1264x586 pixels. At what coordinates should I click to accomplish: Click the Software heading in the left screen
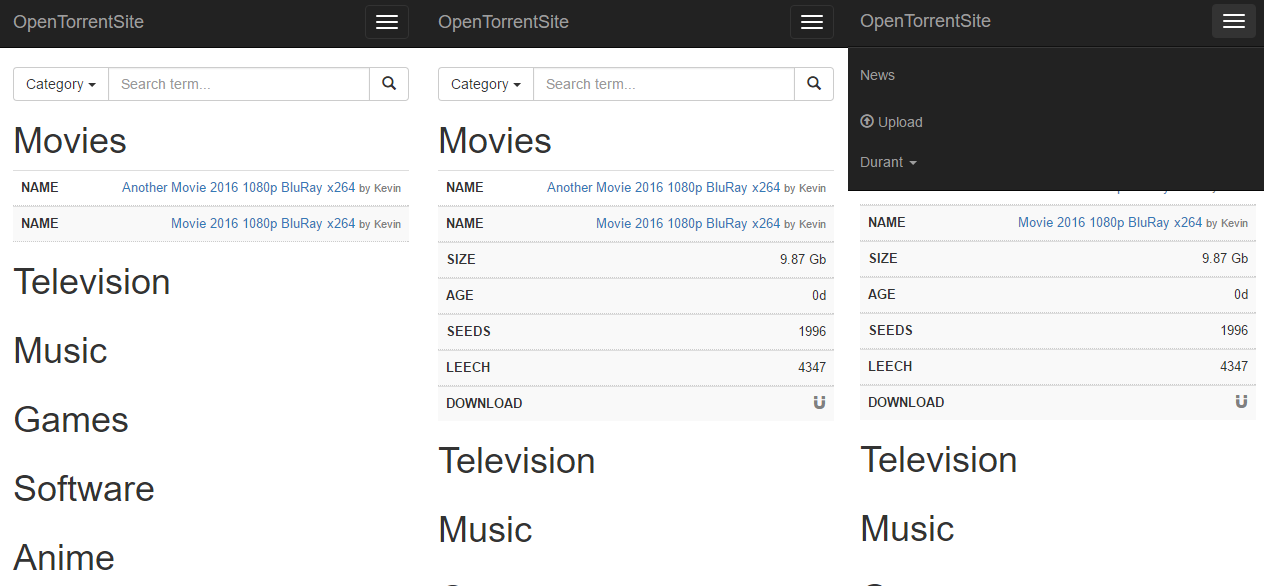84,489
